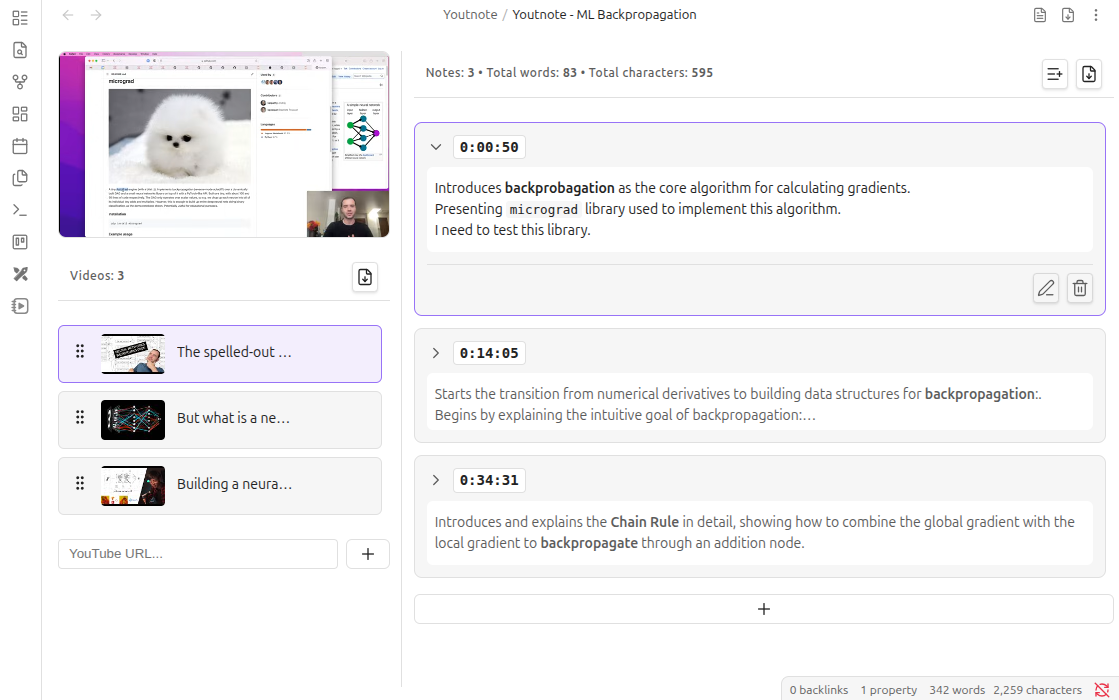Toggle the left sidebar panel
This screenshot has width=1119, height=700.
click(x=20, y=18)
